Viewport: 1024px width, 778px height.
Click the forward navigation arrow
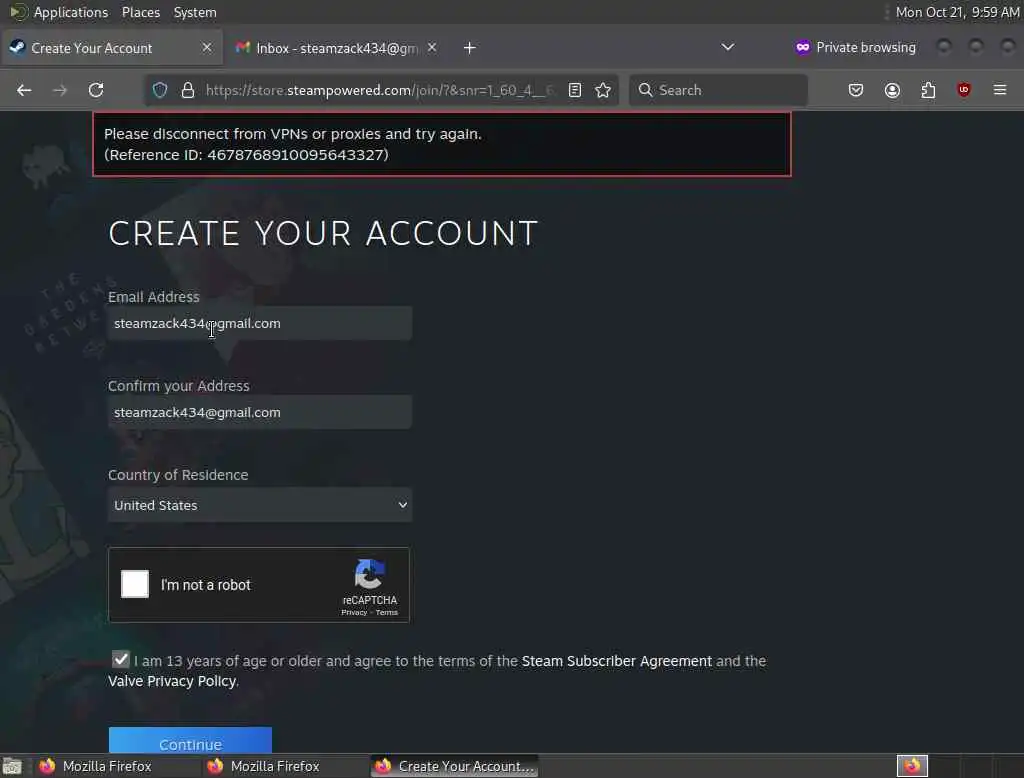60,90
